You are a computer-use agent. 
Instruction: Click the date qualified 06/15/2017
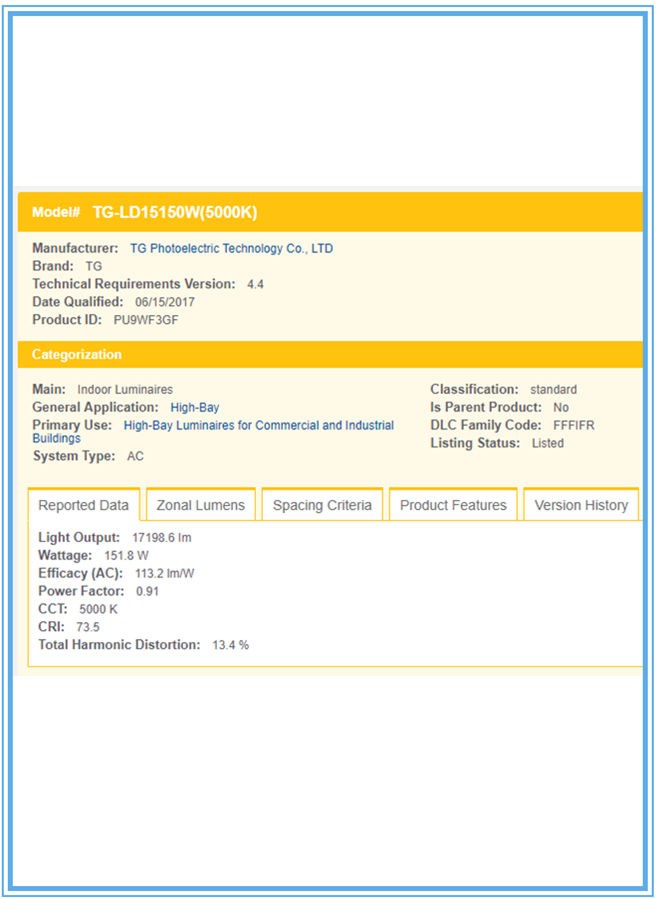(165, 302)
